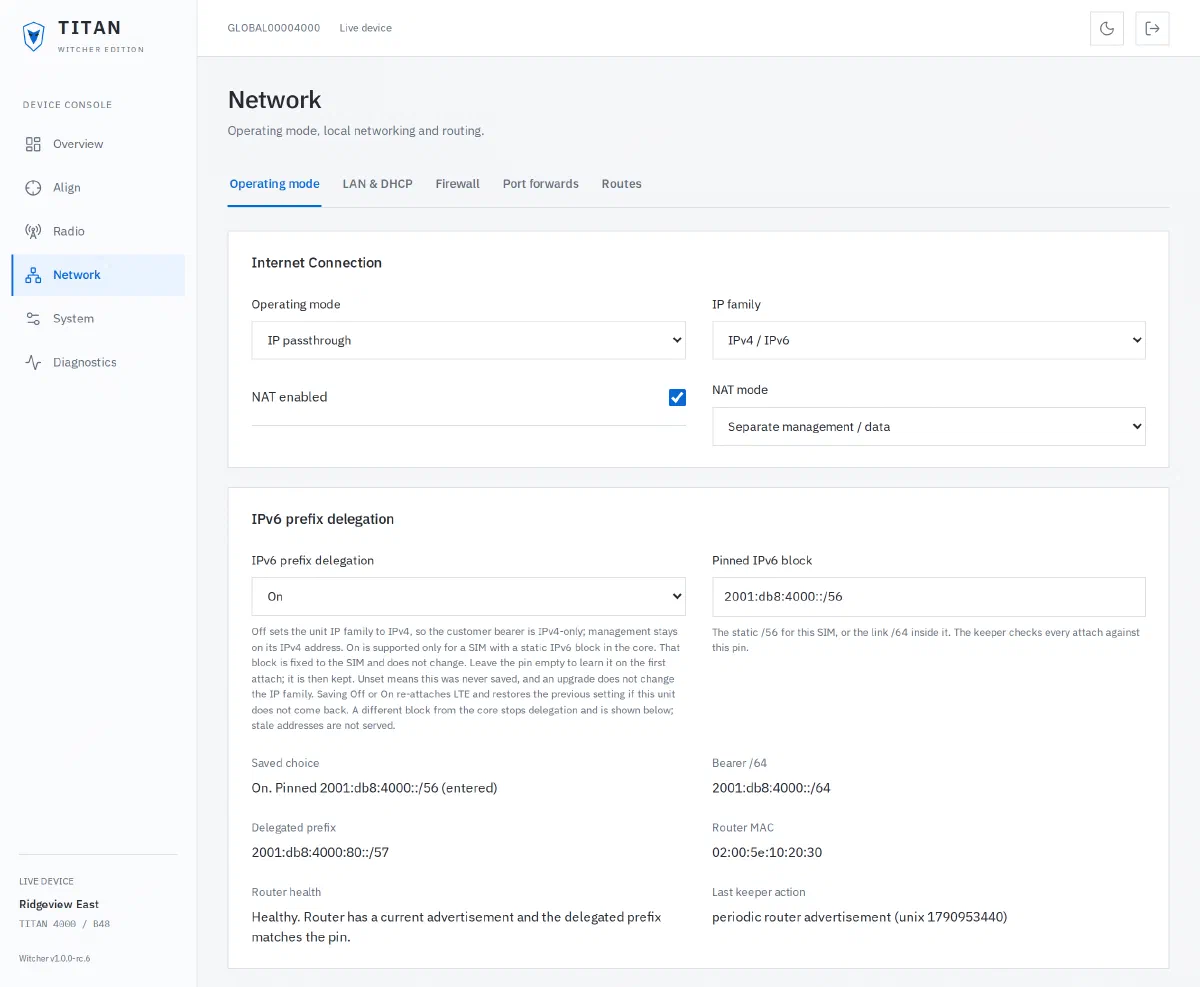Click the System sliders icon
This screenshot has width=1200, height=987.
coord(33,319)
